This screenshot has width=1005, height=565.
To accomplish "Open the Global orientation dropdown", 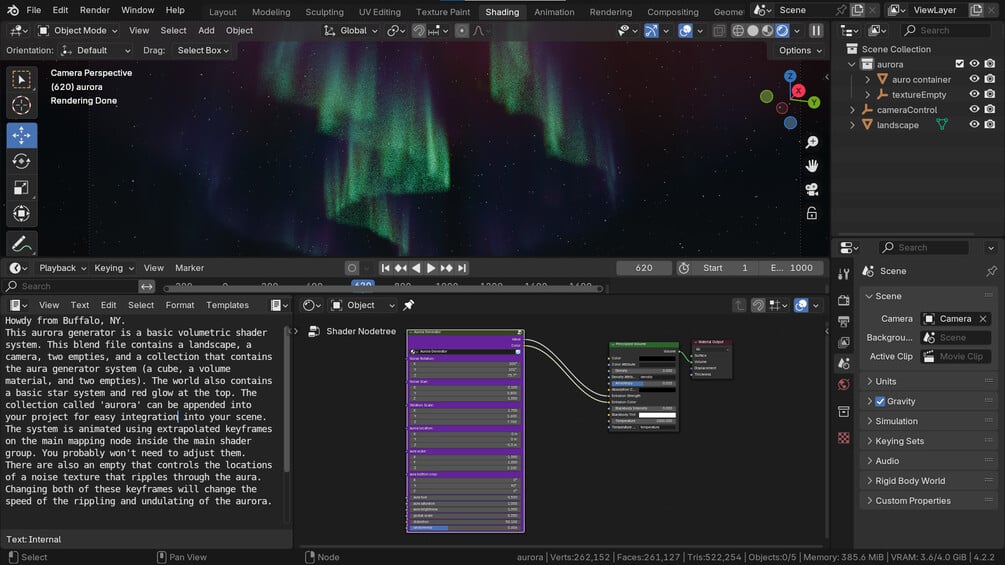I will tap(351, 30).
